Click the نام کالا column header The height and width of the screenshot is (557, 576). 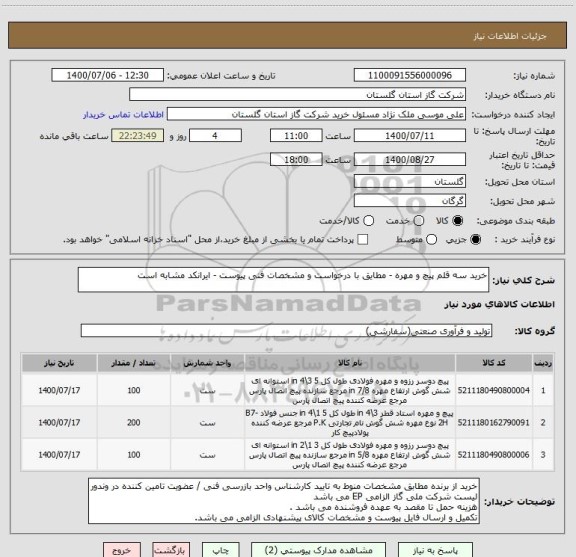350,363
